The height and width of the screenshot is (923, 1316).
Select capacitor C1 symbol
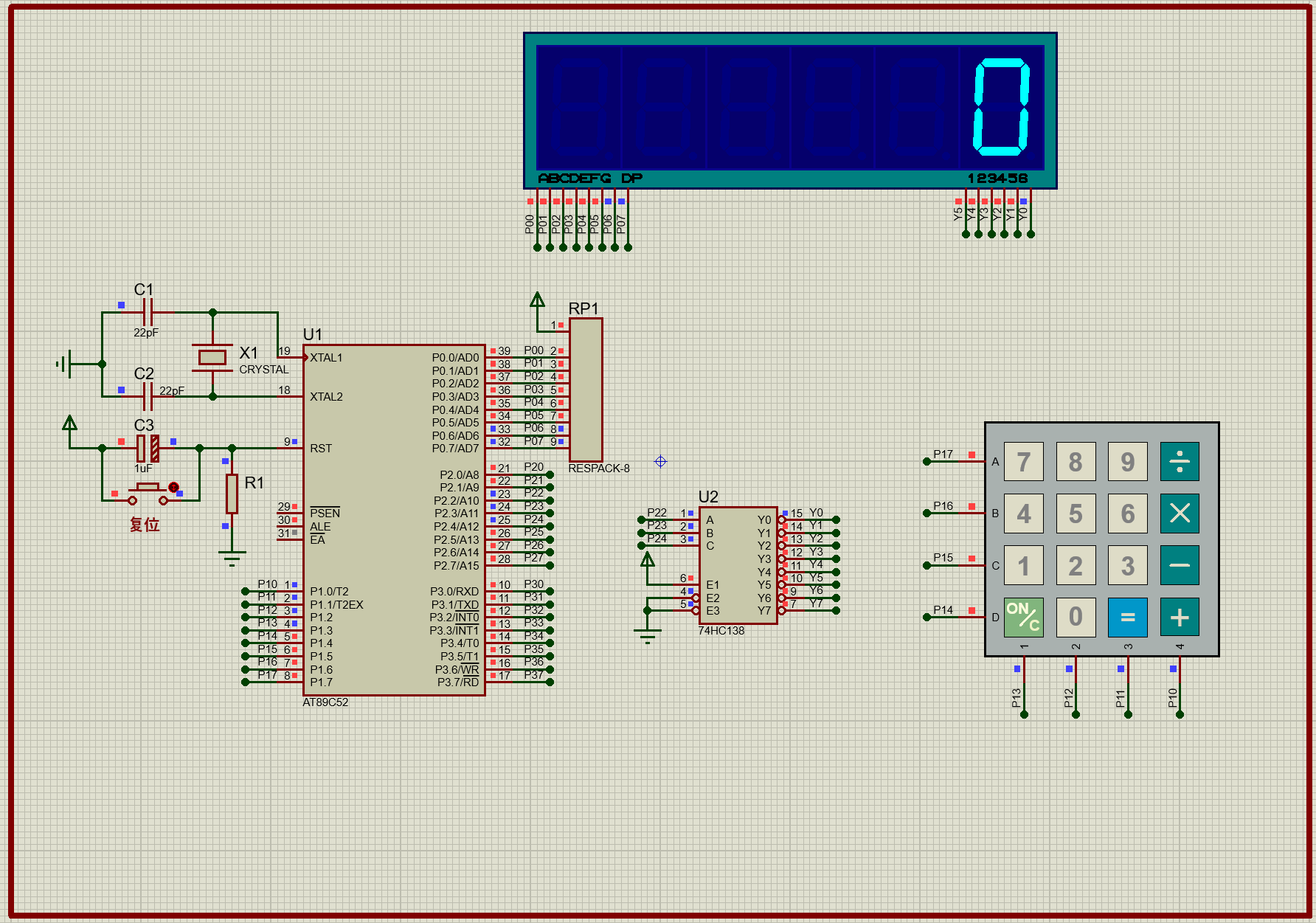click(148, 312)
